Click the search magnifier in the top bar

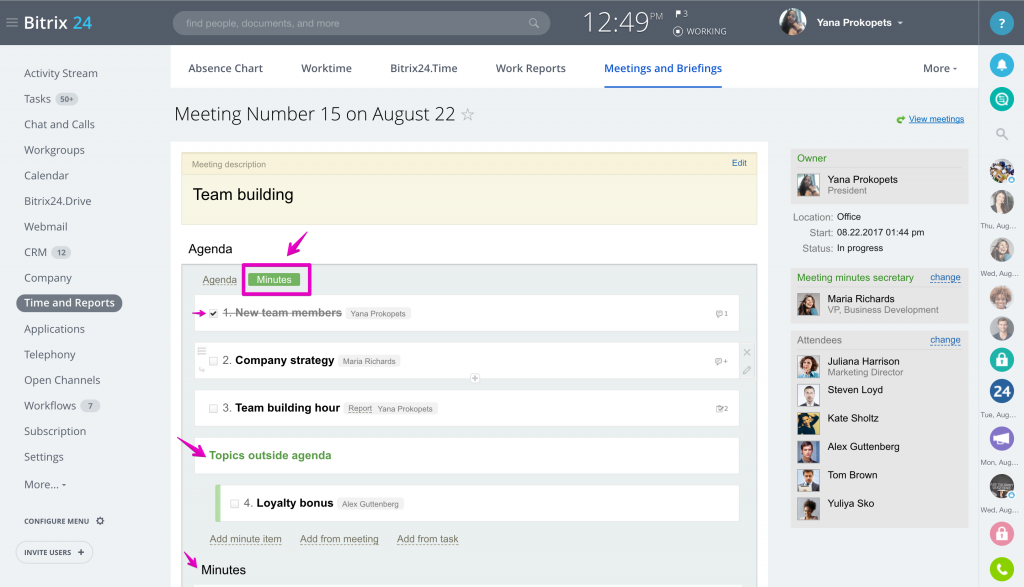click(x=534, y=24)
